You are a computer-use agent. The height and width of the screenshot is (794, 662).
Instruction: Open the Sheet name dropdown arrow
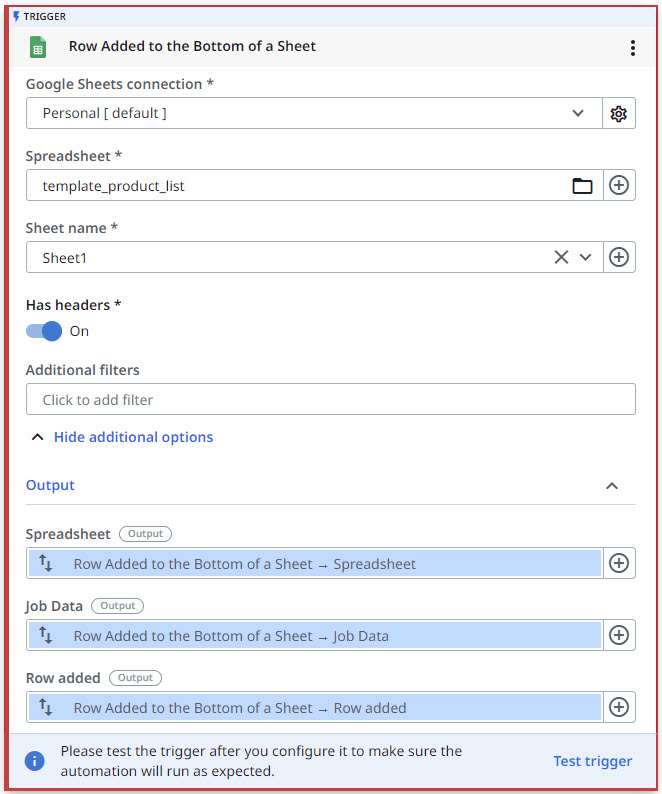tap(585, 257)
